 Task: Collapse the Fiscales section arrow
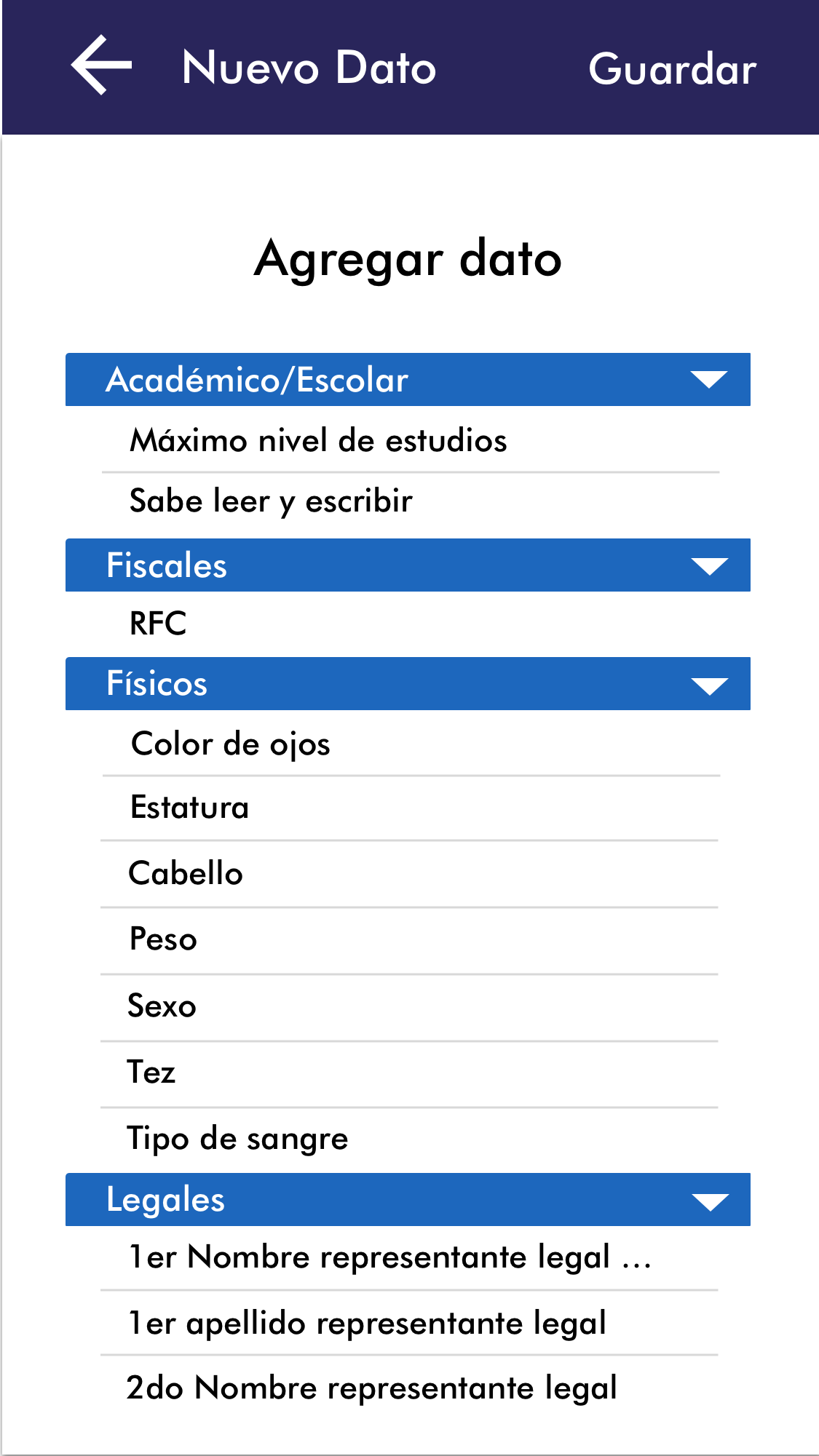point(709,566)
